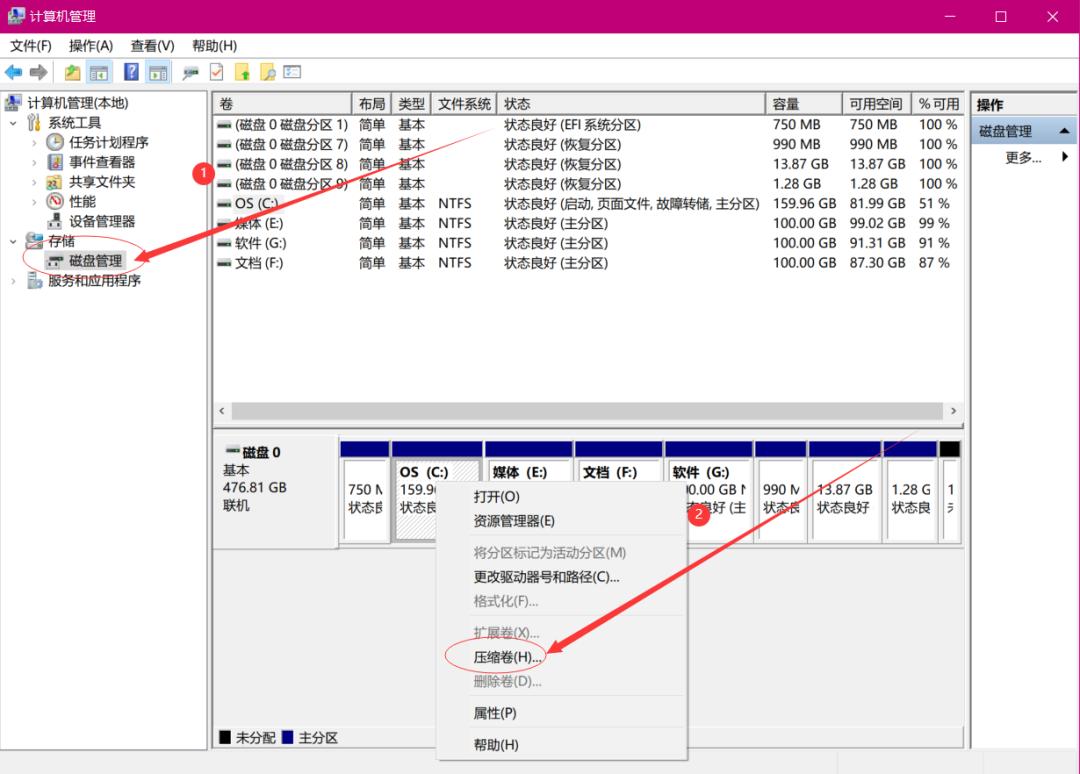The image size is (1080, 774).
Task: Select 事件查看器 in the tree
Action: [101, 162]
